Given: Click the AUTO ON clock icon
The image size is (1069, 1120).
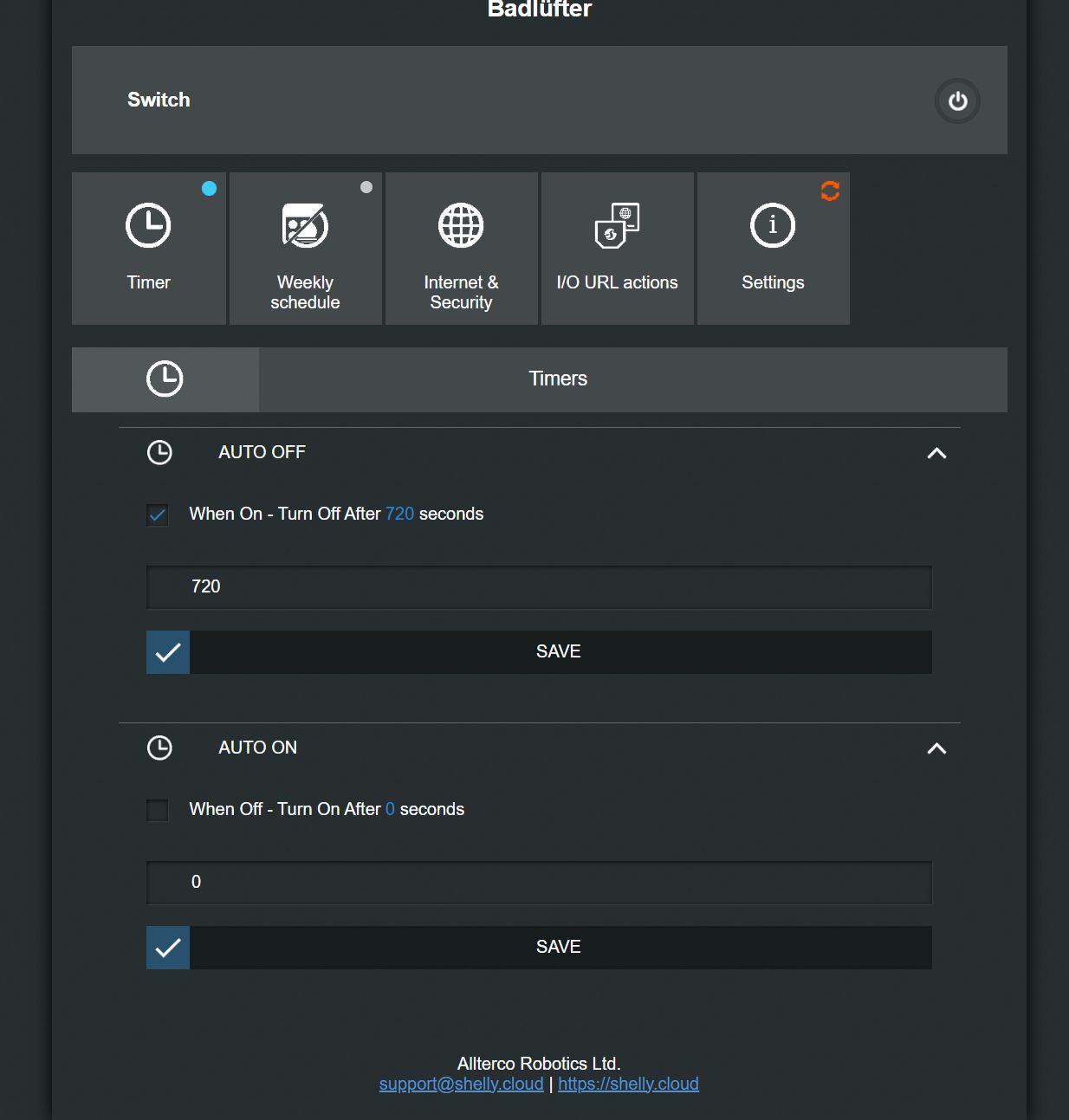Looking at the screenshot, I should 159,748.
